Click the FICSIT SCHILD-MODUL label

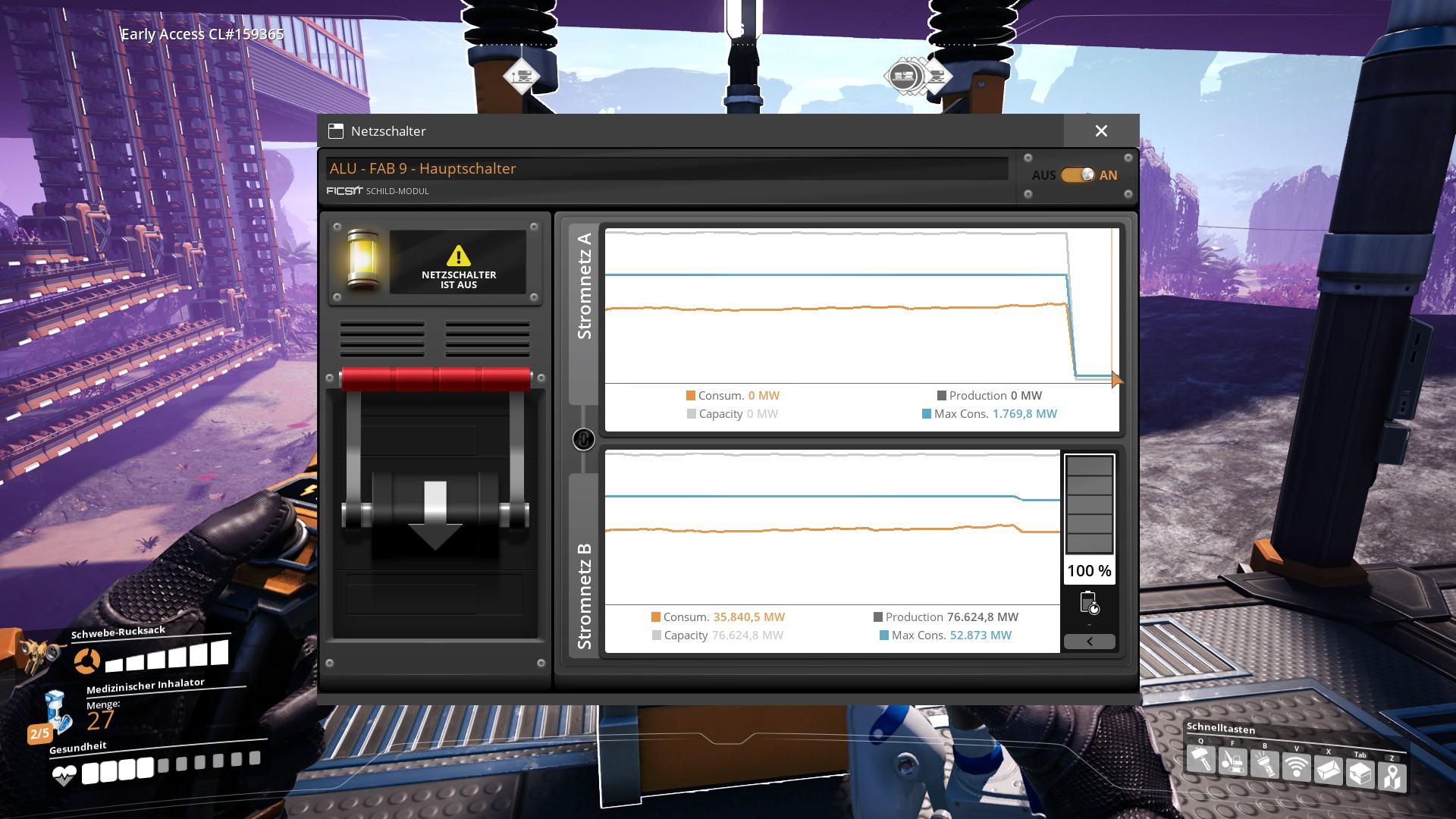pyautogui.click(x=378, y=191)
